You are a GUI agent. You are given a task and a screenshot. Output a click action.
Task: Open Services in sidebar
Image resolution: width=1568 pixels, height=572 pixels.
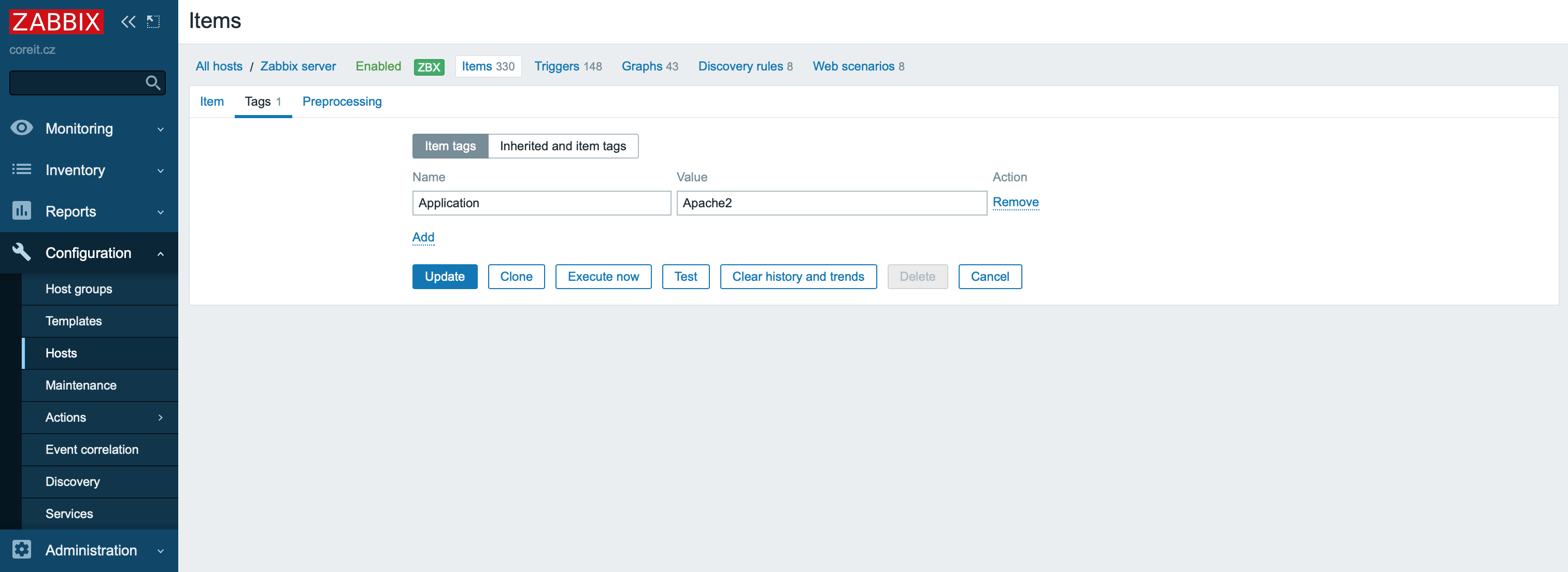tap(100, 513)
